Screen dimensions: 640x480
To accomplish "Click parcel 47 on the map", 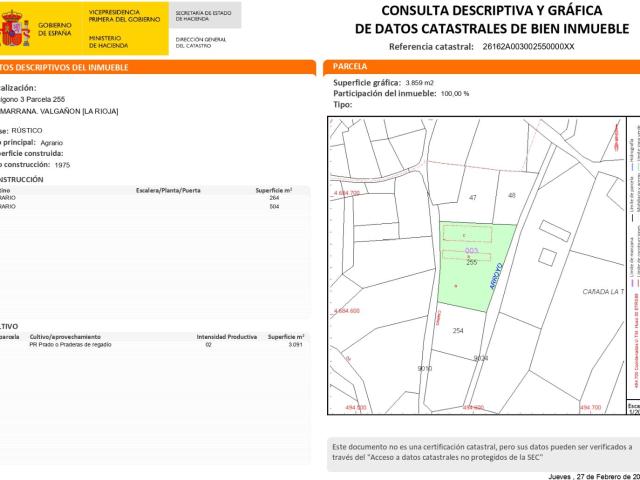I will (x=473, y=198).
